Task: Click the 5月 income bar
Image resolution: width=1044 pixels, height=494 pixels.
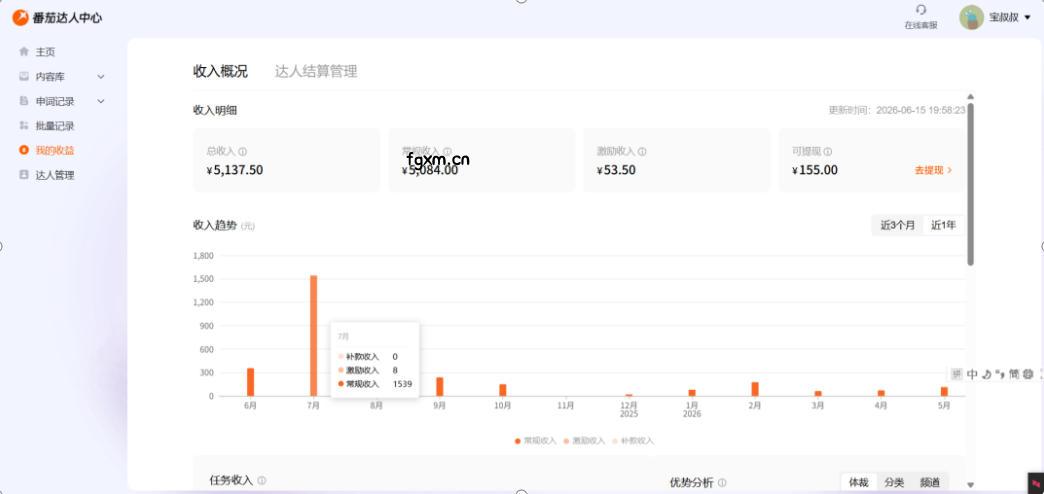Action: point(944,391)
